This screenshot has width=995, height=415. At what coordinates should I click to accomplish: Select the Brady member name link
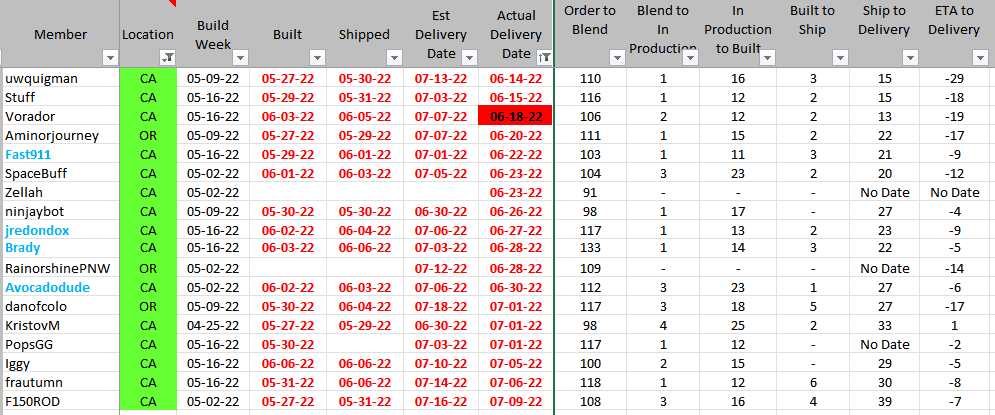click(23, 249)
